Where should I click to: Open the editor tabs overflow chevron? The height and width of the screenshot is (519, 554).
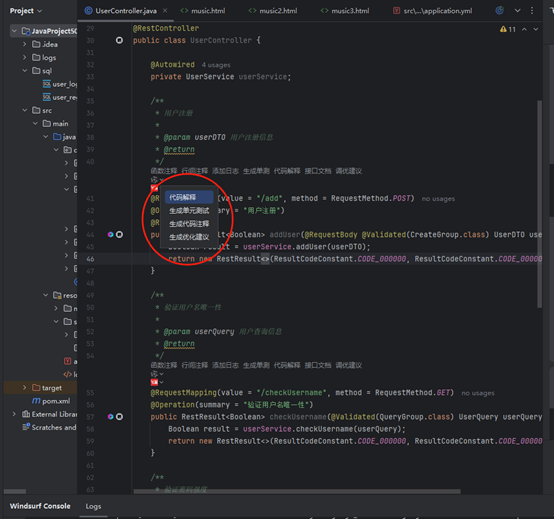tap(517, 11)
